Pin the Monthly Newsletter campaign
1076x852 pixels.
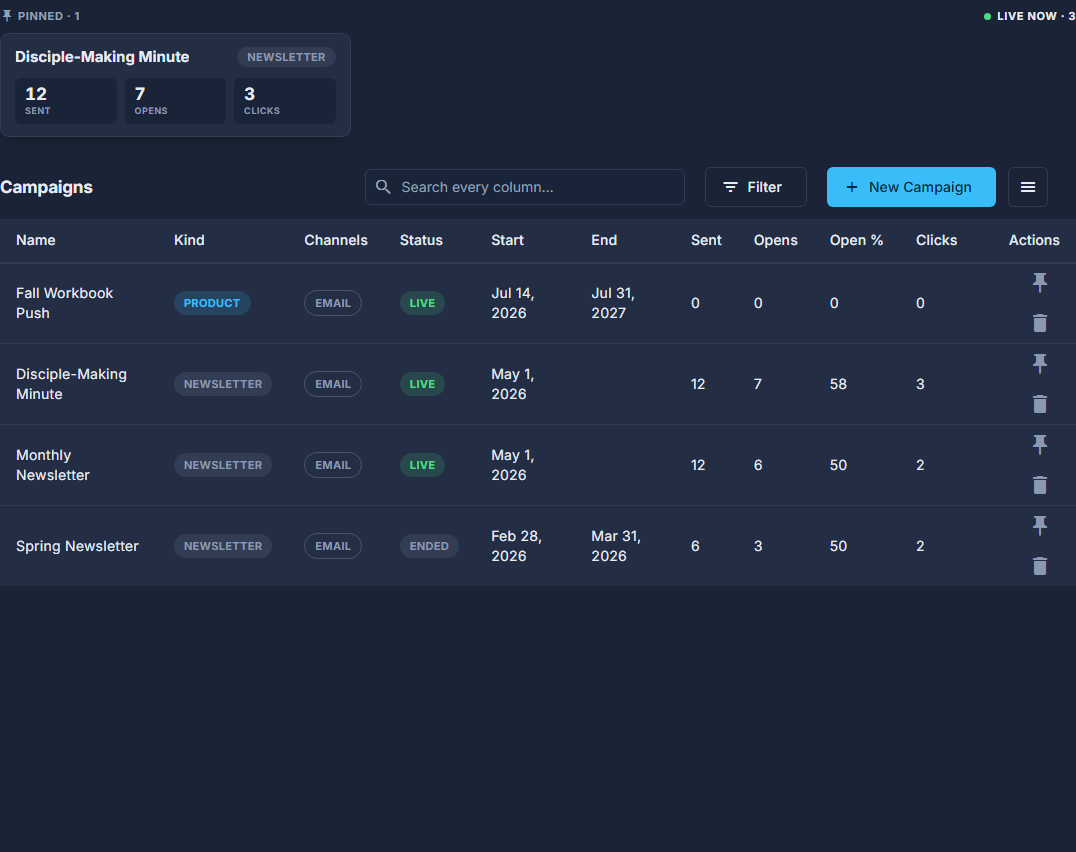coord(1040,444)
